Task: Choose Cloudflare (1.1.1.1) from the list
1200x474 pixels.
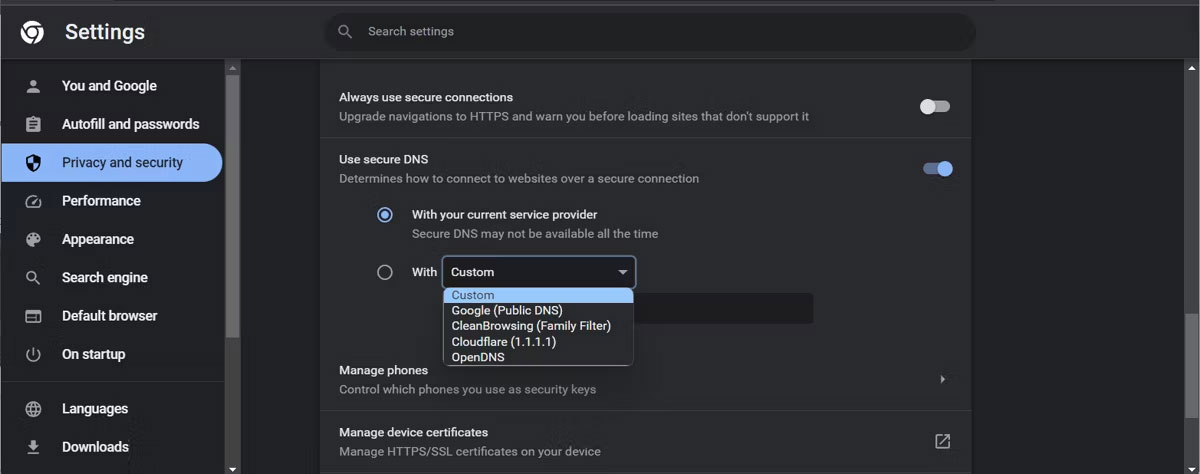Action: (x=538, y=341)
